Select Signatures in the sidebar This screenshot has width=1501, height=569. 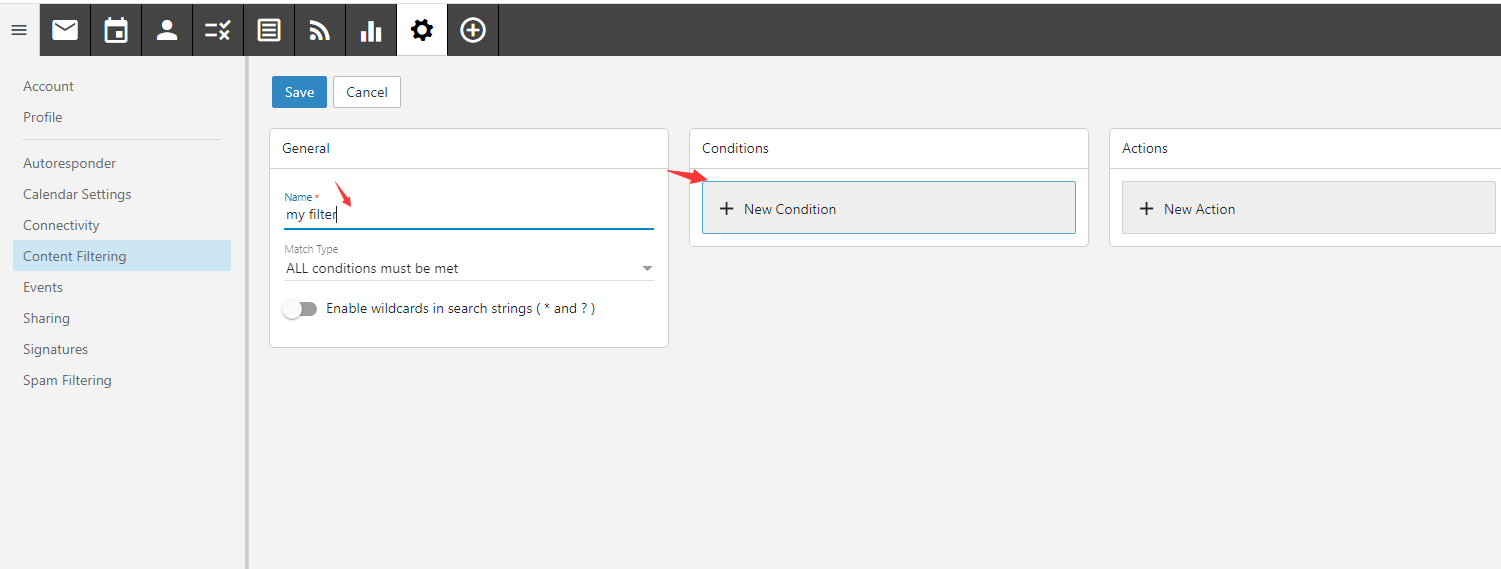point(56,349)
